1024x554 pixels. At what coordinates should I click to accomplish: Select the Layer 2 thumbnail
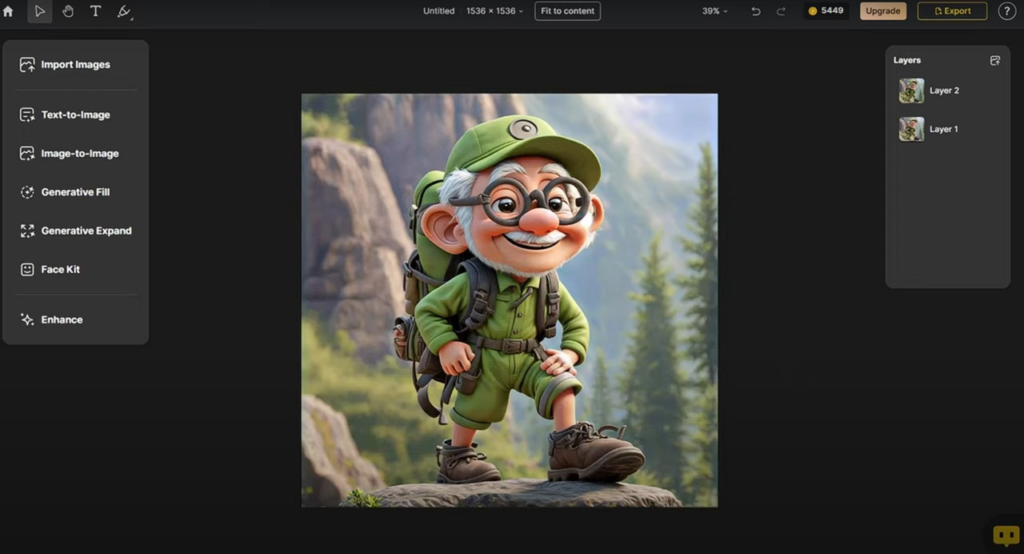coord(911,91)
